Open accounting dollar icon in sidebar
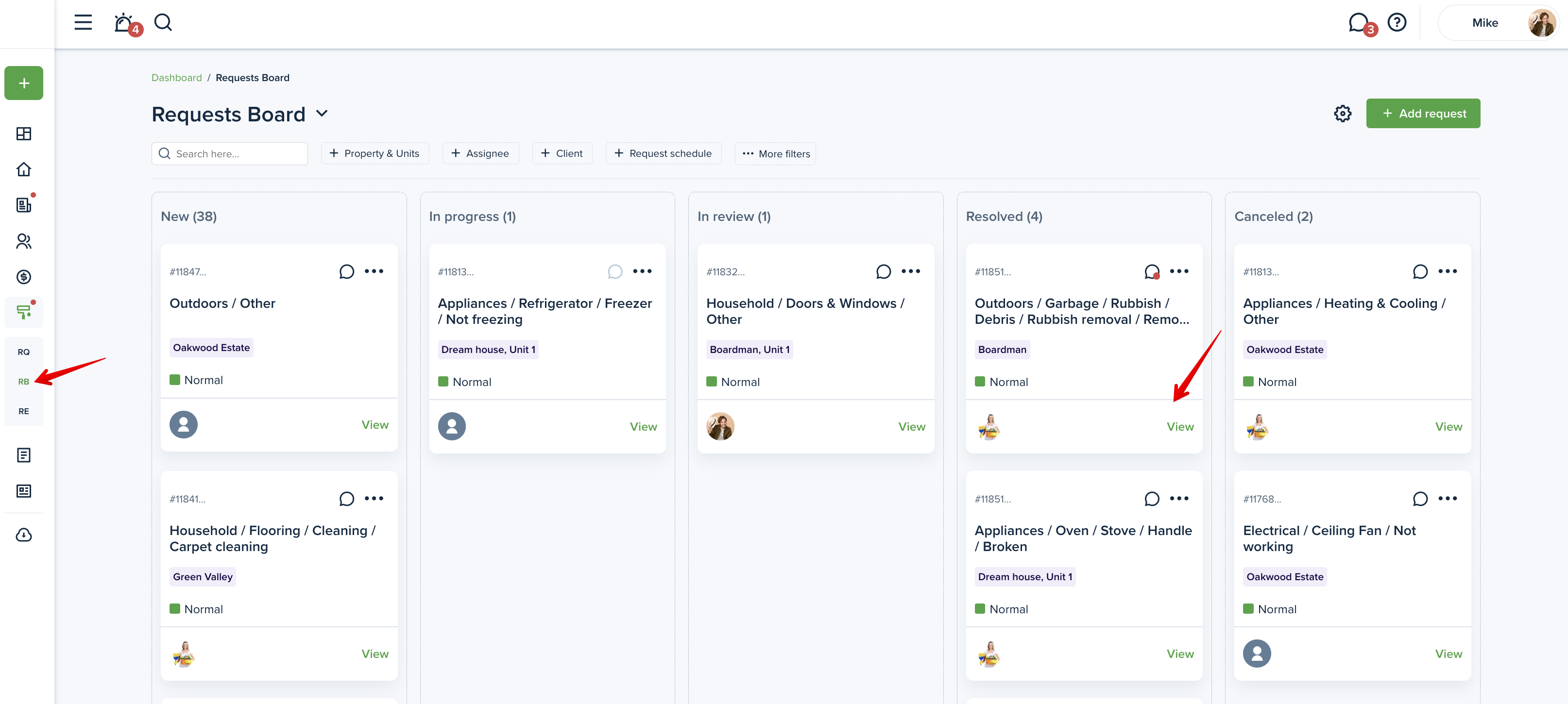 24,277
